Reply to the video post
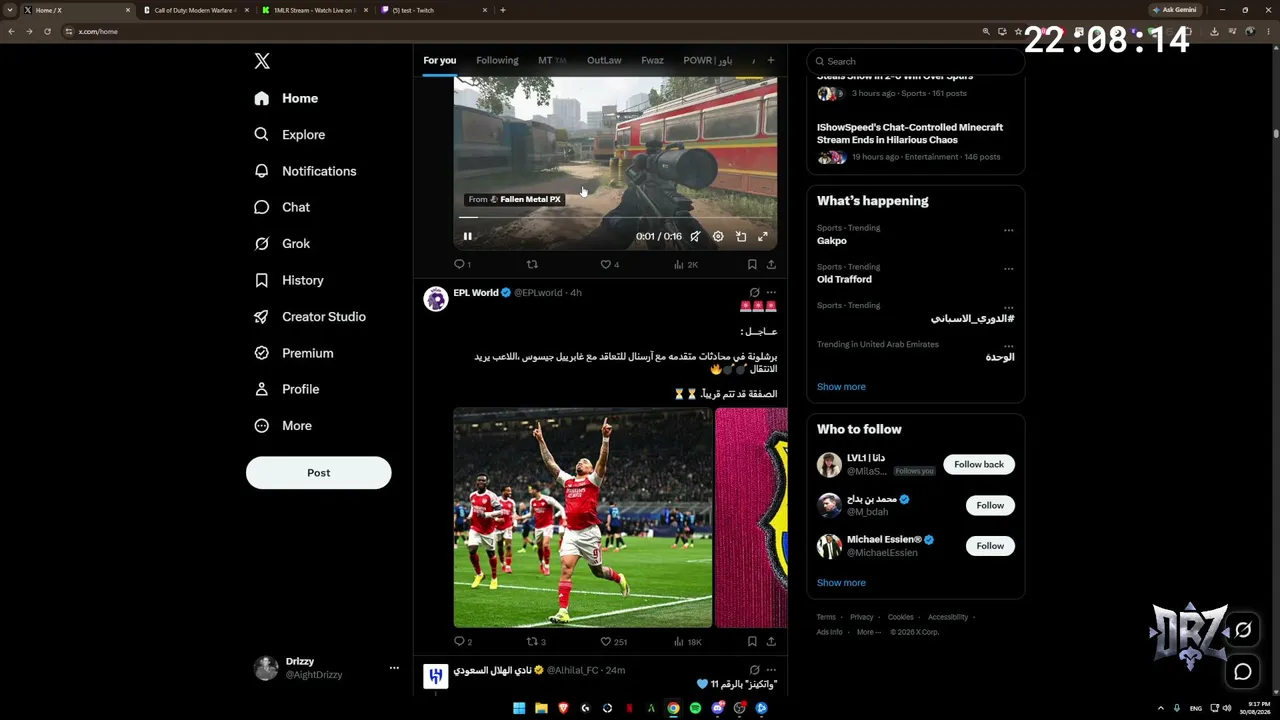 tap(462, 265)
